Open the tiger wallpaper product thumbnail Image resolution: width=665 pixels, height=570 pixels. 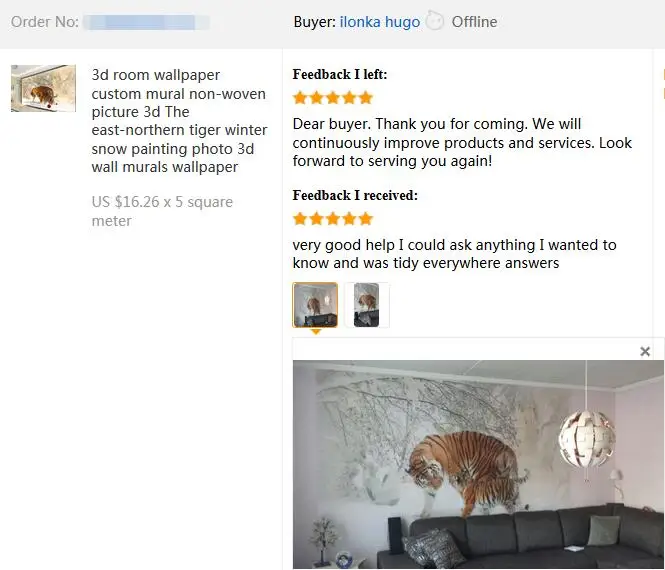tap(43, 88)
